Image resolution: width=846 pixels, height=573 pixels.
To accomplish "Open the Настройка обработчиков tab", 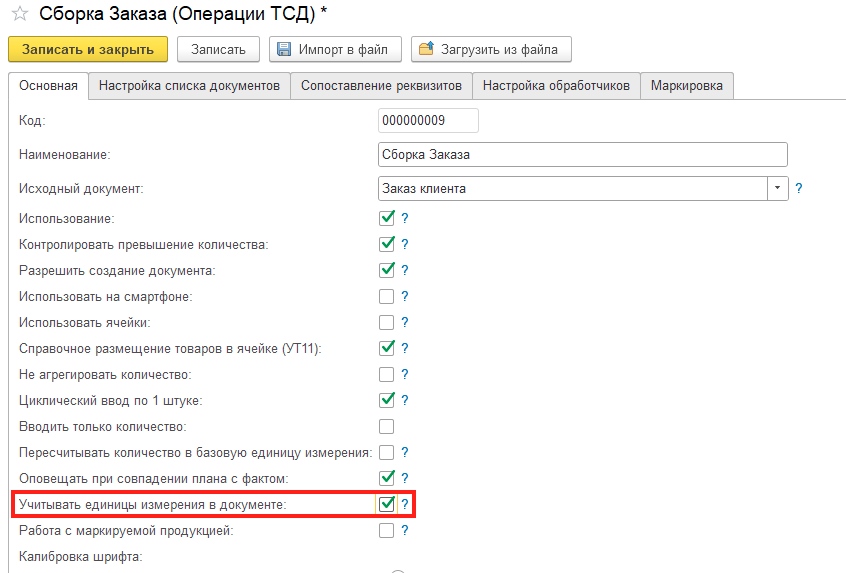I will click(556, 86).
